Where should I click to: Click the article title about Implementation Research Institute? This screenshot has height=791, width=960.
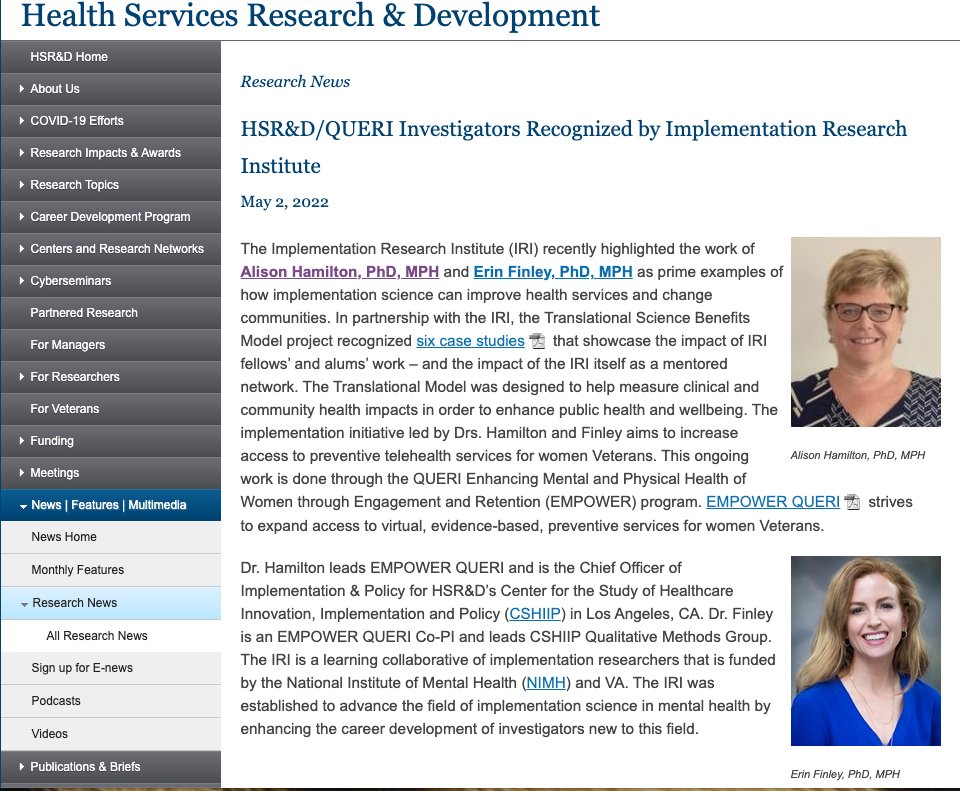(x=574, y=147)
